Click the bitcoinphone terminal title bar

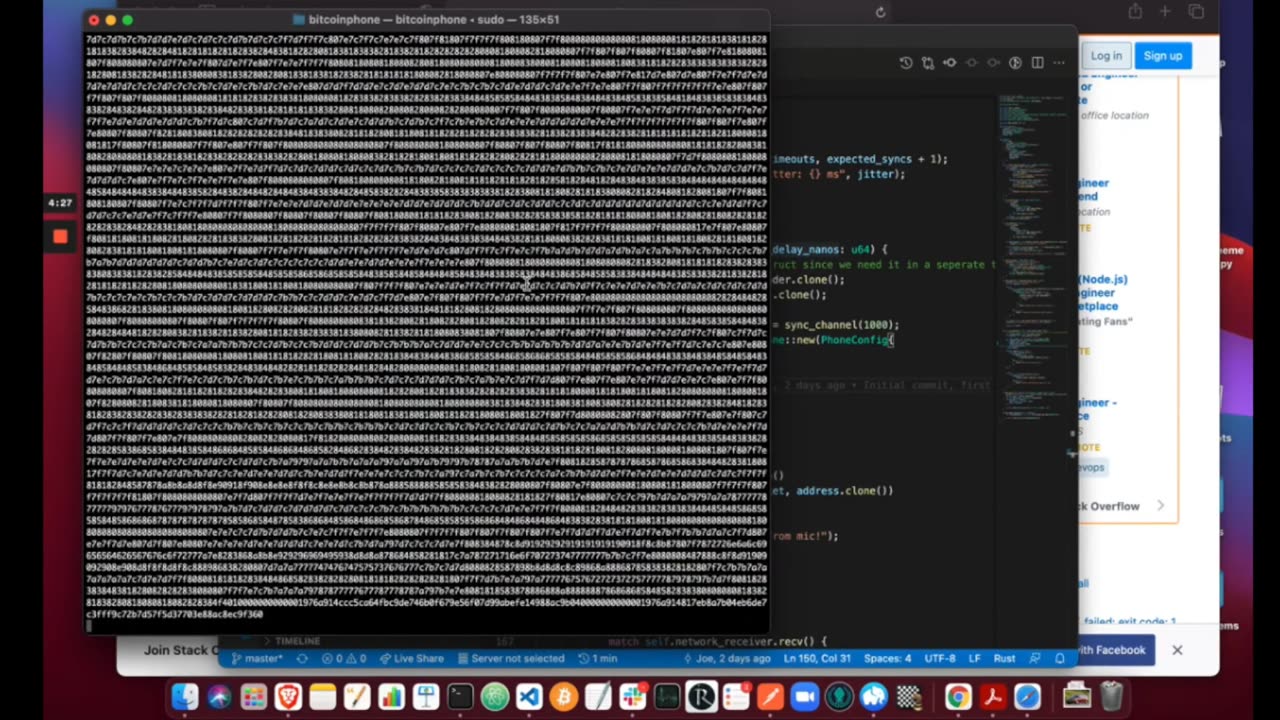click(x=427, y=19)
